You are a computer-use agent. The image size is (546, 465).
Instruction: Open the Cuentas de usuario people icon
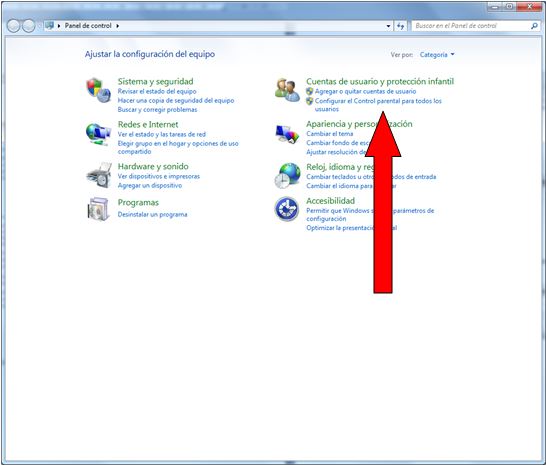tap(287, 90)
